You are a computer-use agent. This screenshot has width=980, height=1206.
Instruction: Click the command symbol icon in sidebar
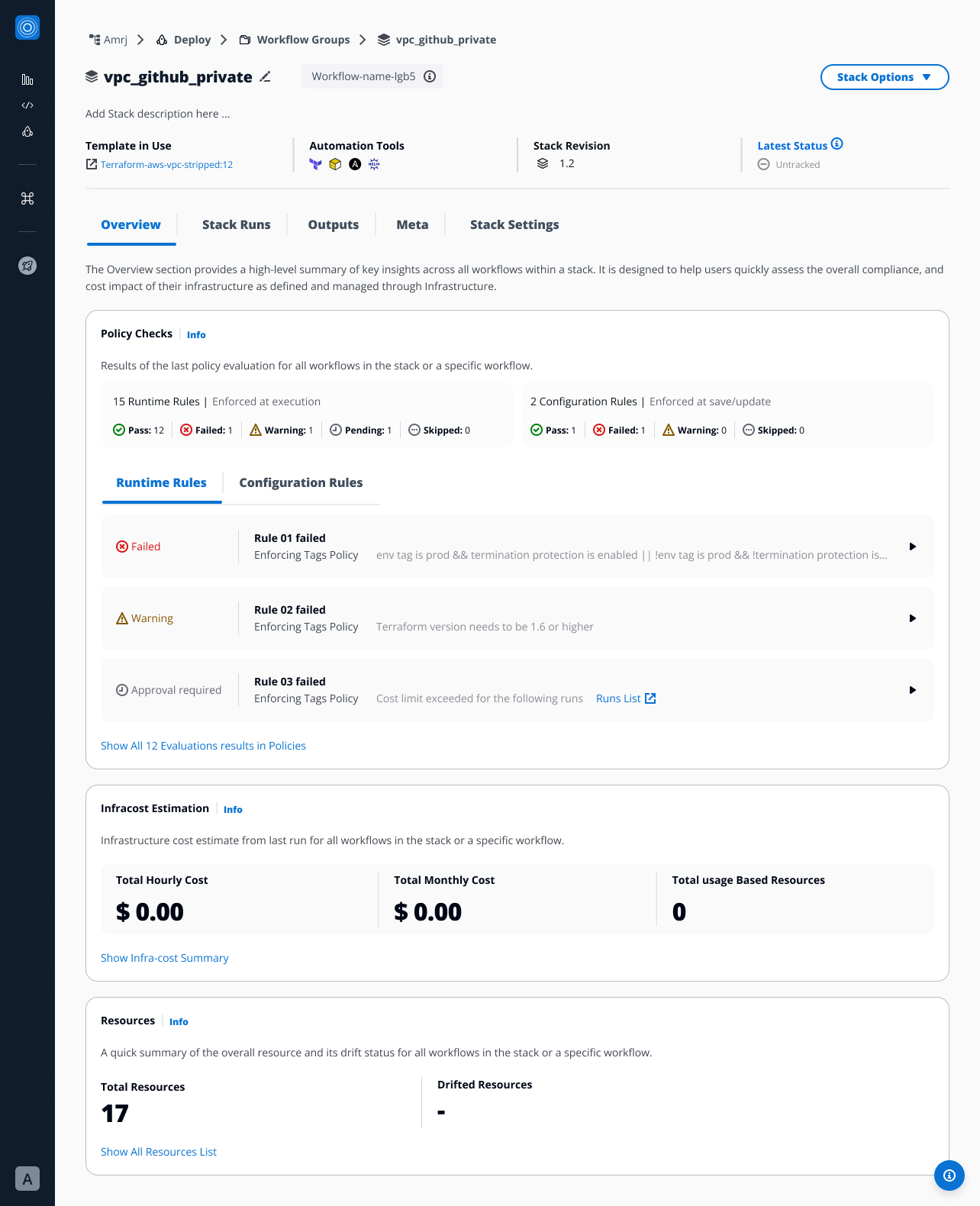(x=27, y=198)
